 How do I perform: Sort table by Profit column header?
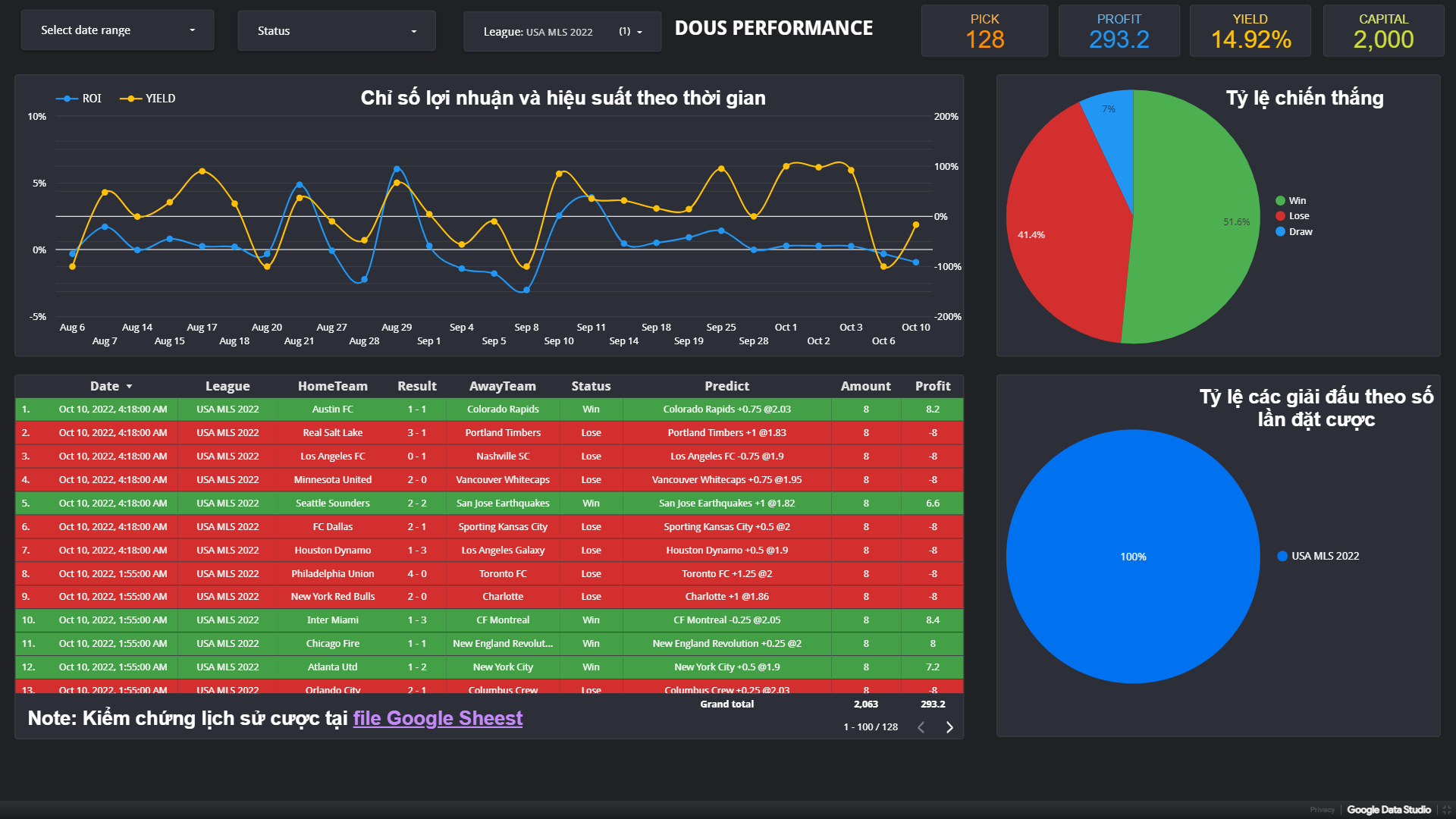pos(932,386)
